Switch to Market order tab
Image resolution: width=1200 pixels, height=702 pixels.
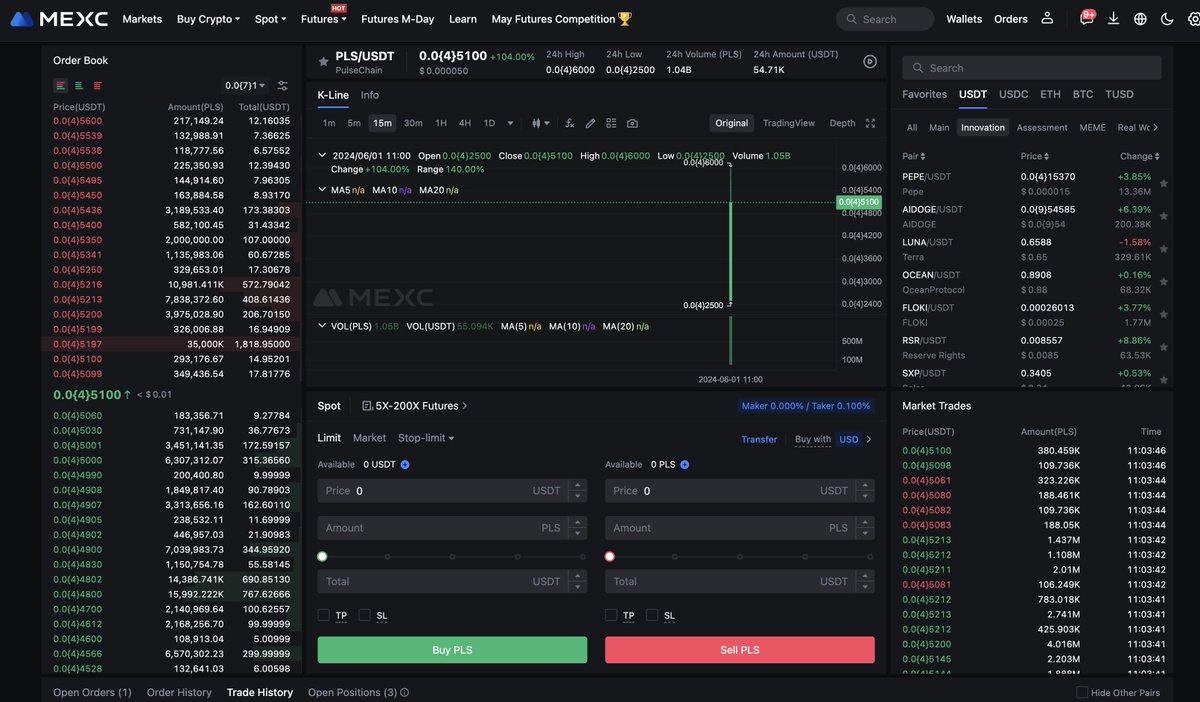tap(369, 438)
